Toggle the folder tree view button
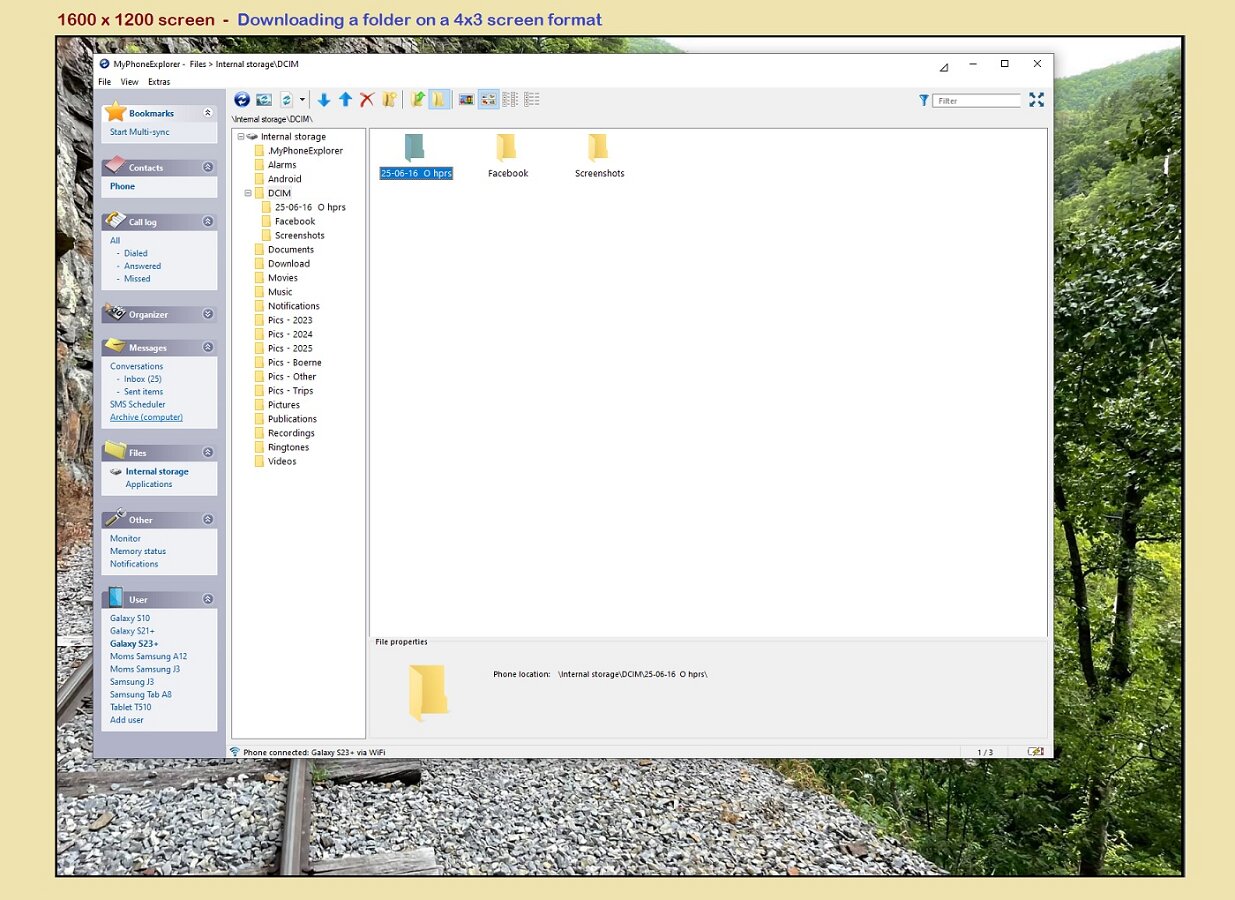This screenshot has height=900, width=1235. tap(439, 100)
